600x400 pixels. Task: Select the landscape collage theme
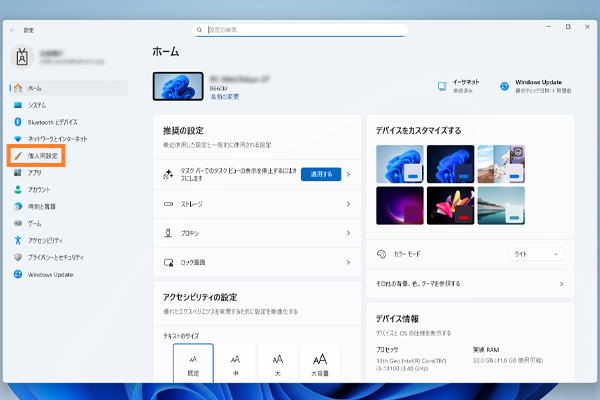[x=501, y=164]
